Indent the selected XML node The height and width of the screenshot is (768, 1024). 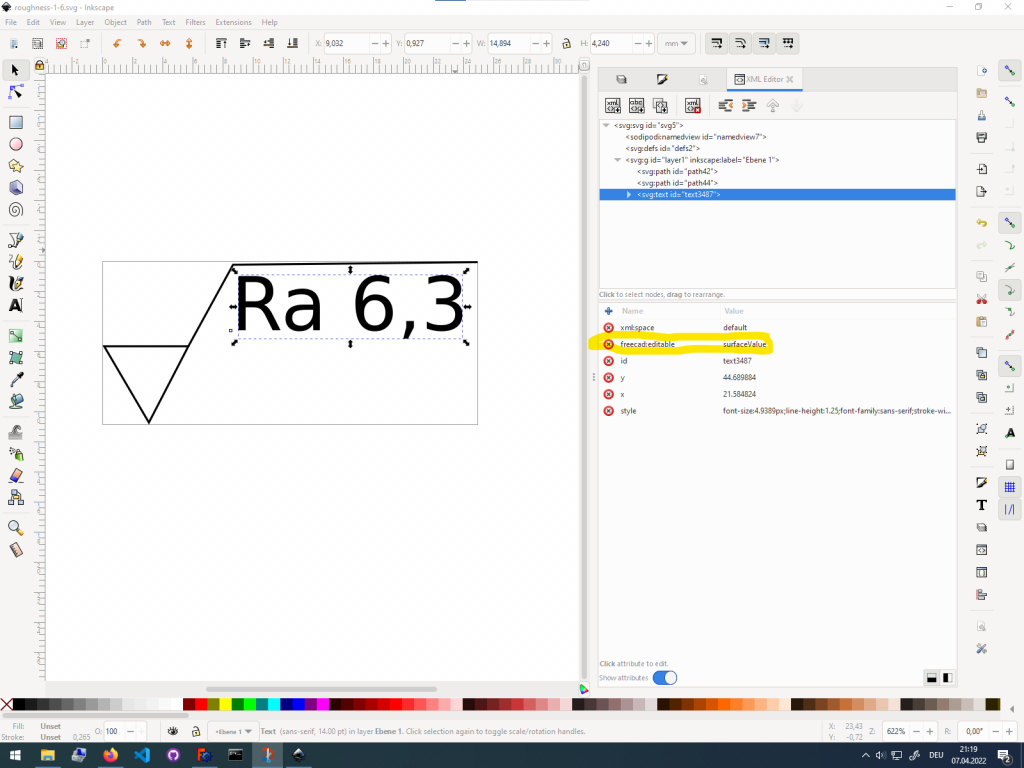[749, 105]
